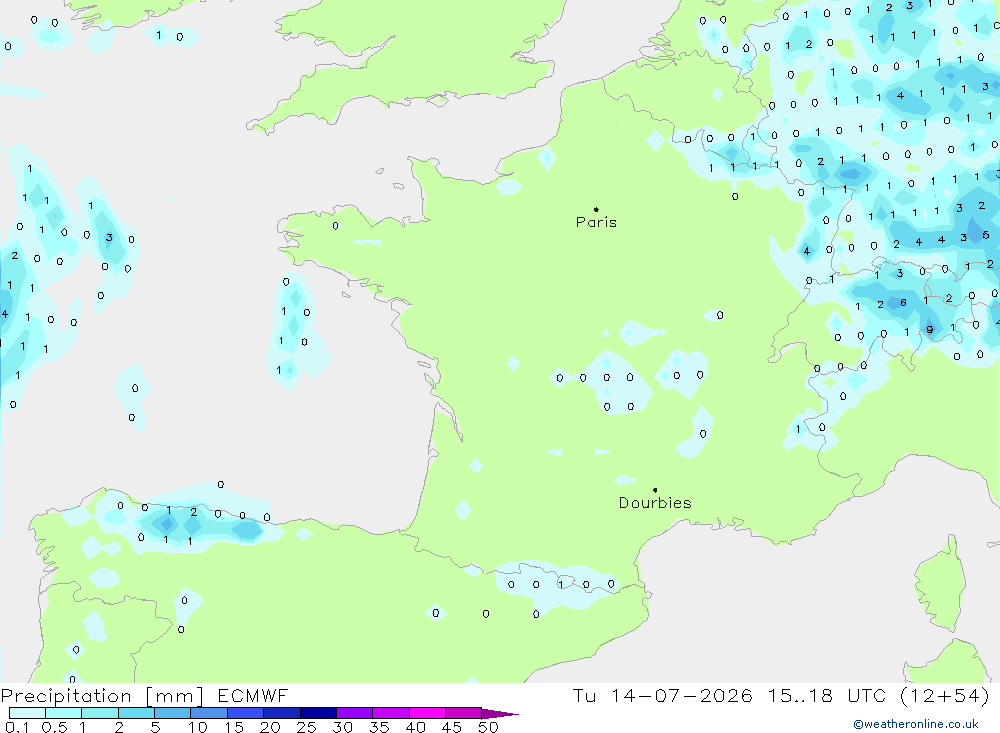
Task: Click the 9 mm precipitation value near the Alps
Action: (930, 330)
